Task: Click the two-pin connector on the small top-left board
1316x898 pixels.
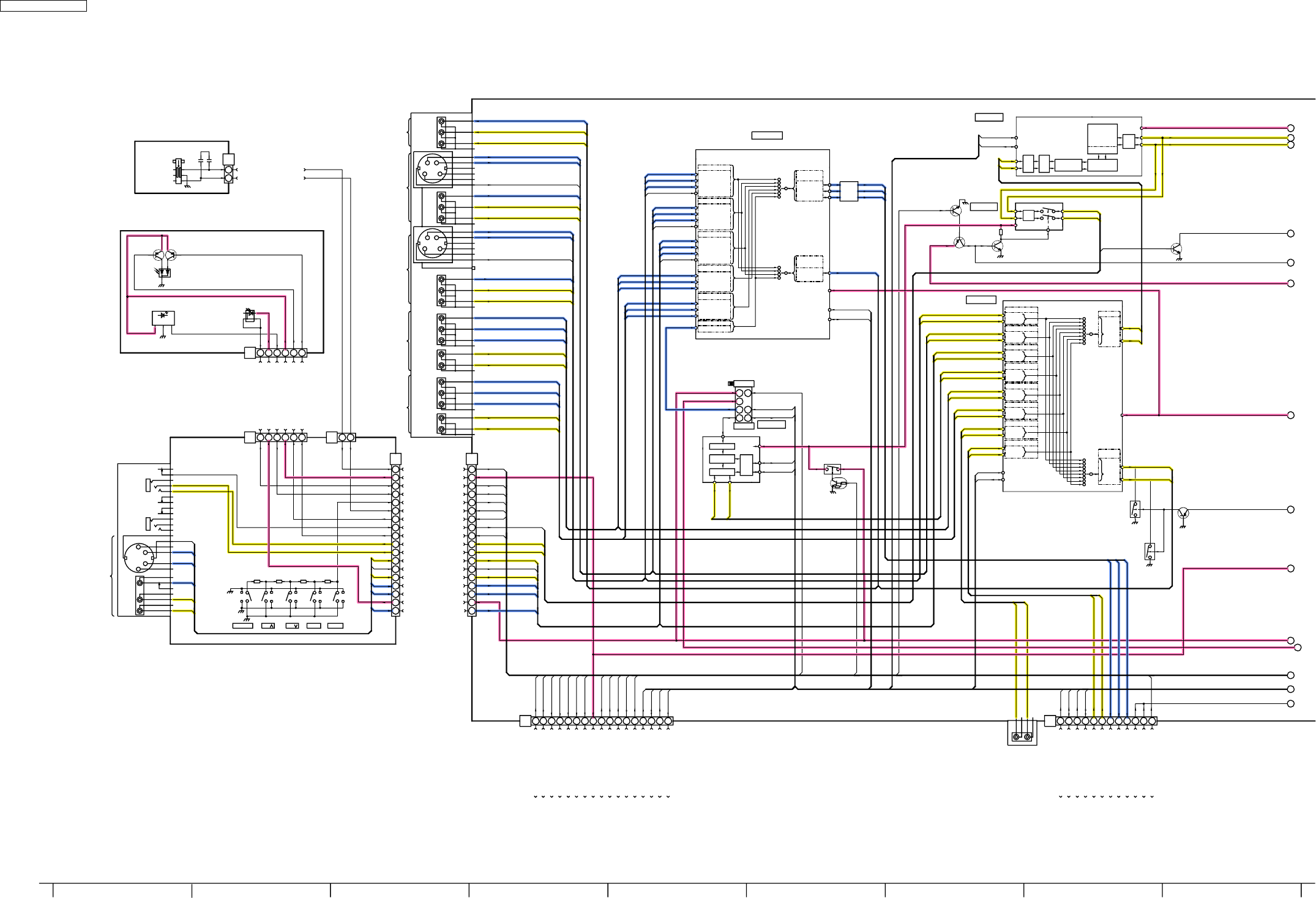Action: click(229, 174)
